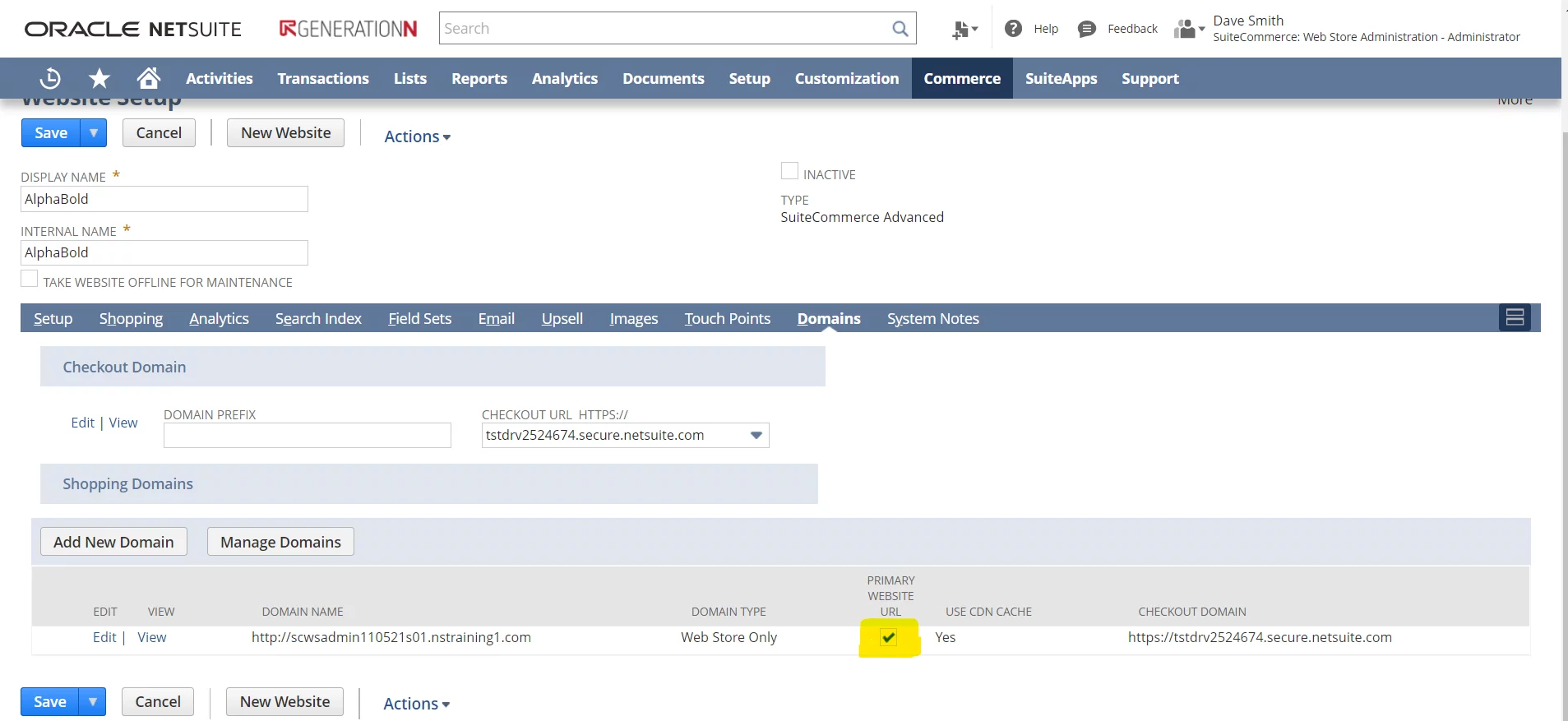Click the top New Website button
The image size is (1568, 721).
click(286, 132)
